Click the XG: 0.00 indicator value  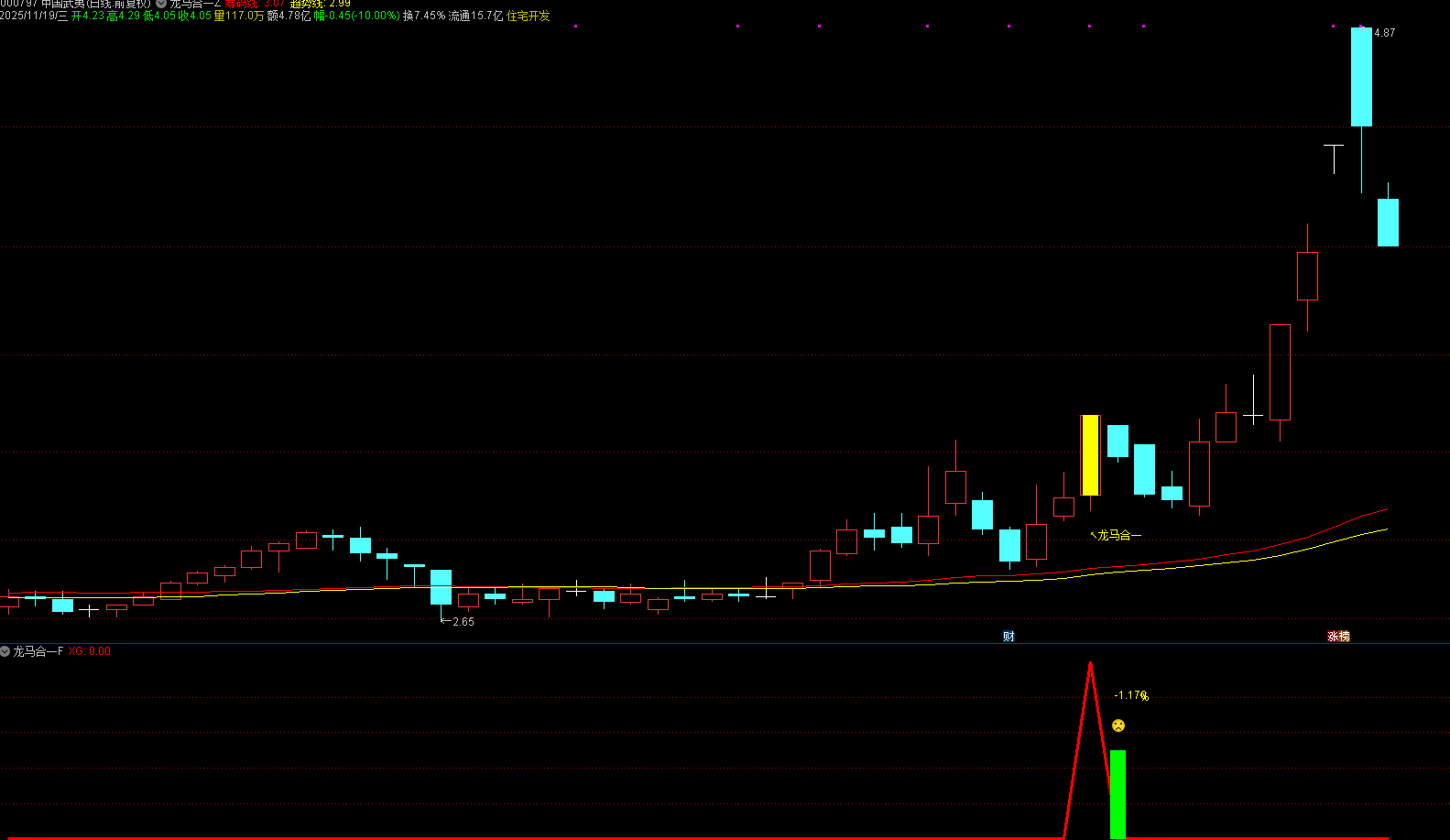(x=90, y=651)
